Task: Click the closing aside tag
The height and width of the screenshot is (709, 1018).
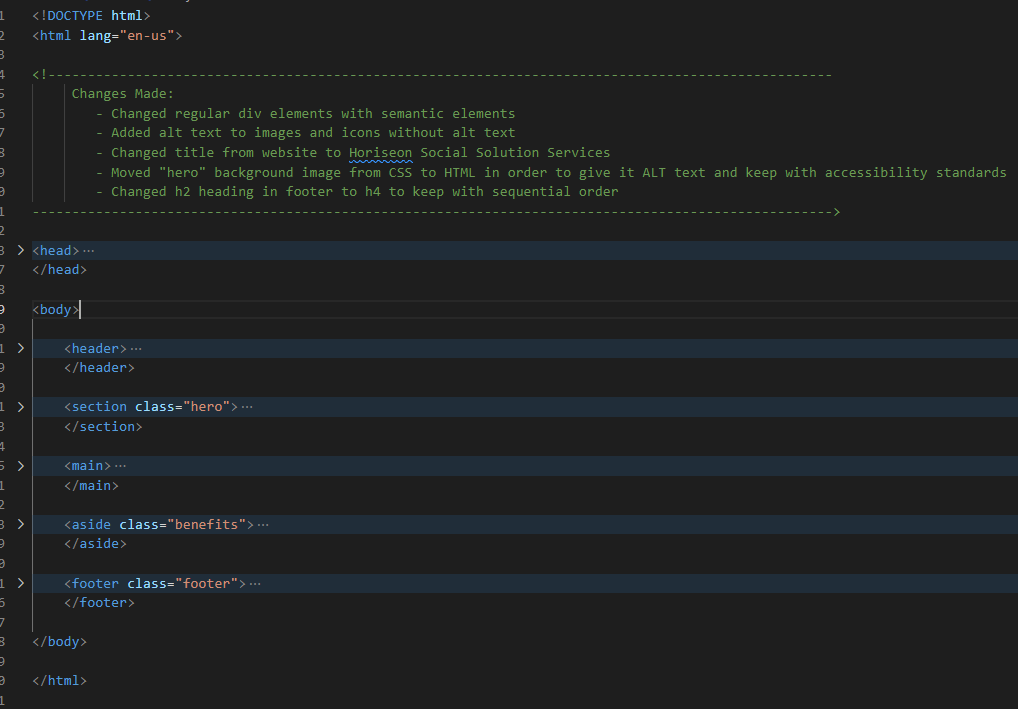Action: 95,543
